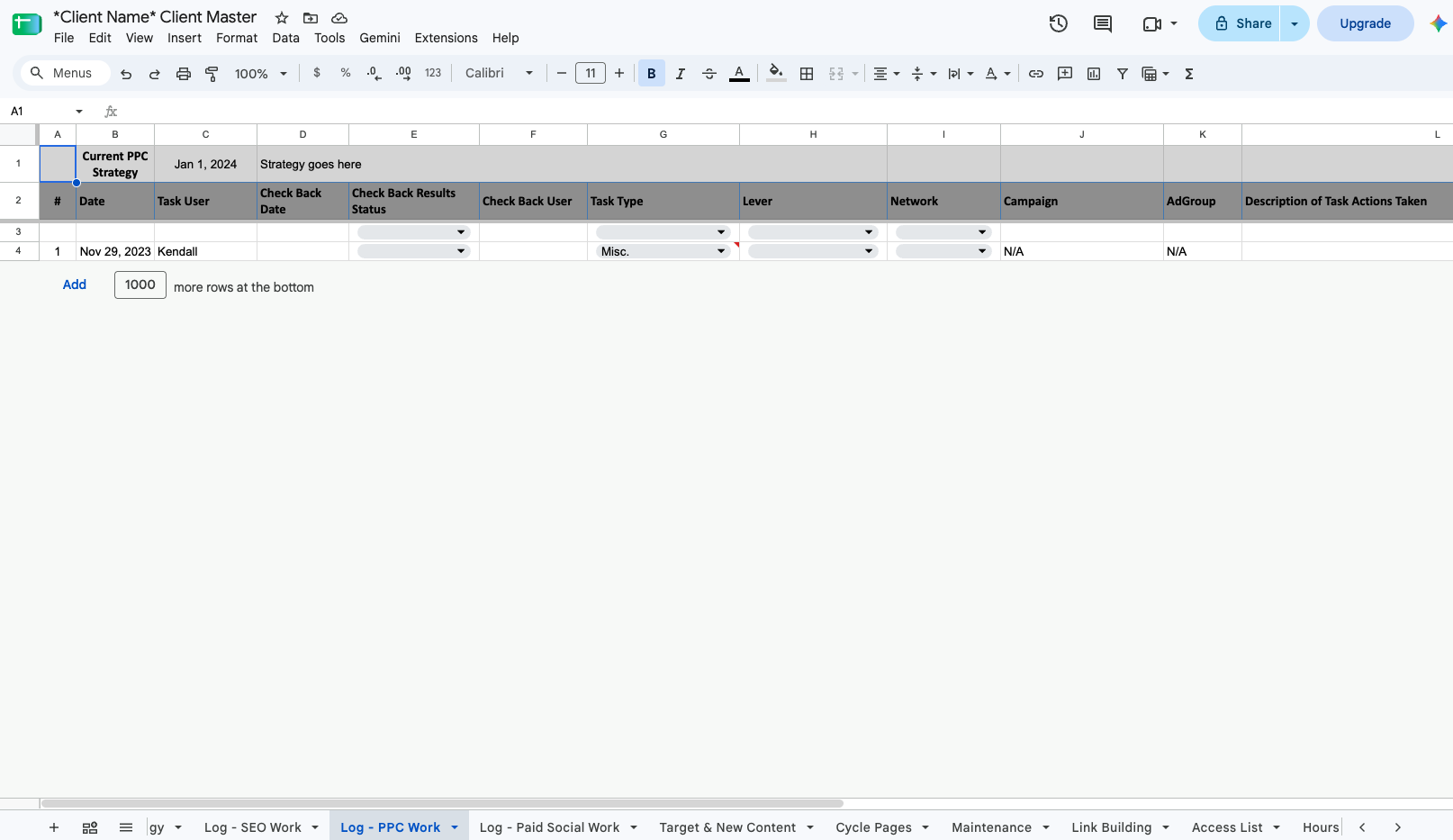
Task: Star the Client Master document
Action: (282, 18)
